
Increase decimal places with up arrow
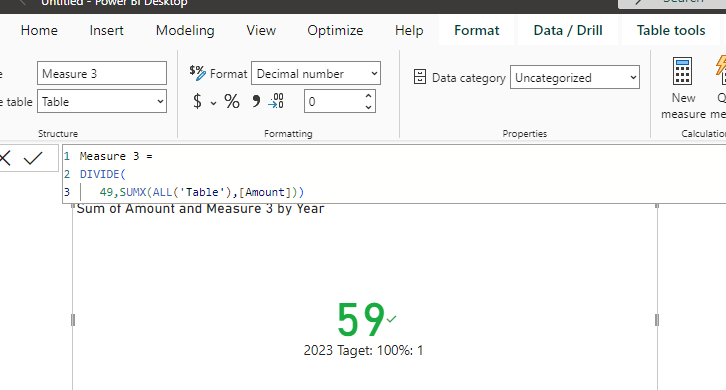pyautogui.click(x=369, y=96)
